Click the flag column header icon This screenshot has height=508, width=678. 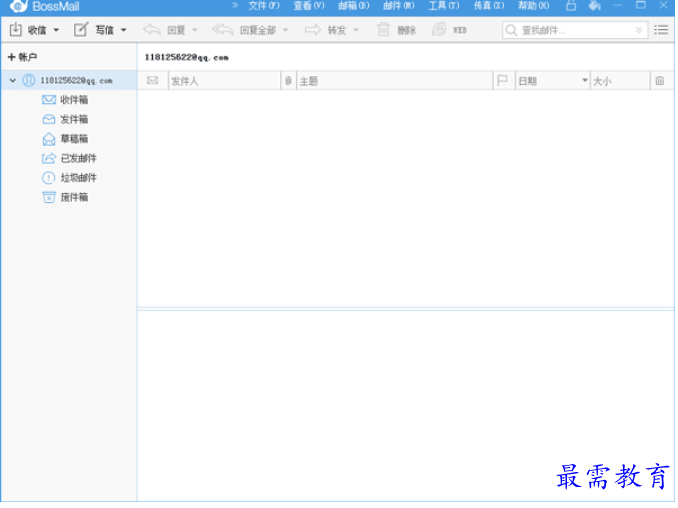502,81
